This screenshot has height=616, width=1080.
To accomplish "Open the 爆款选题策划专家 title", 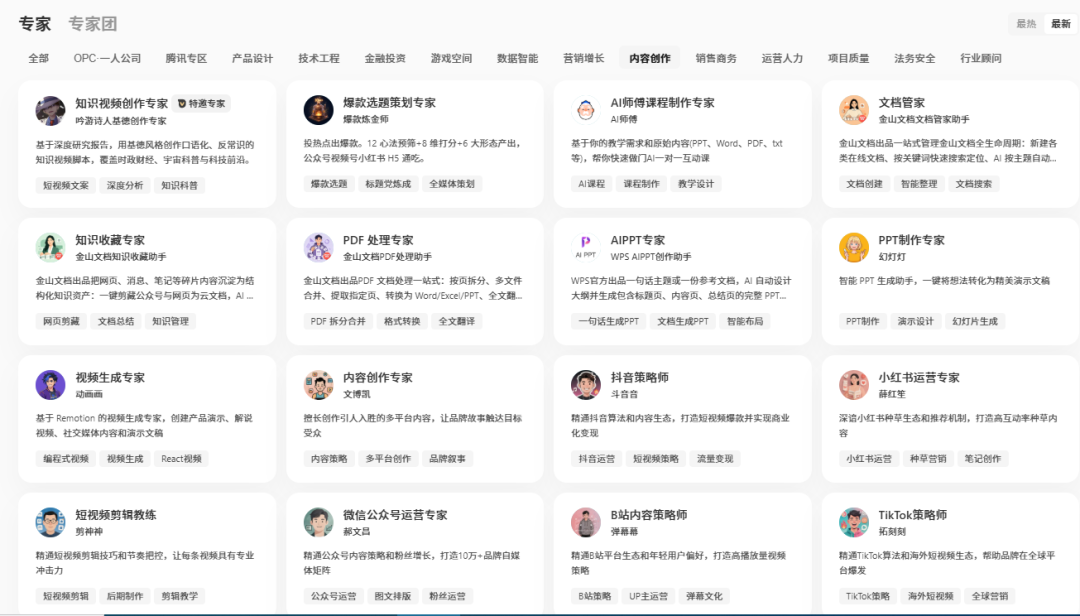I will pos(389,103).
